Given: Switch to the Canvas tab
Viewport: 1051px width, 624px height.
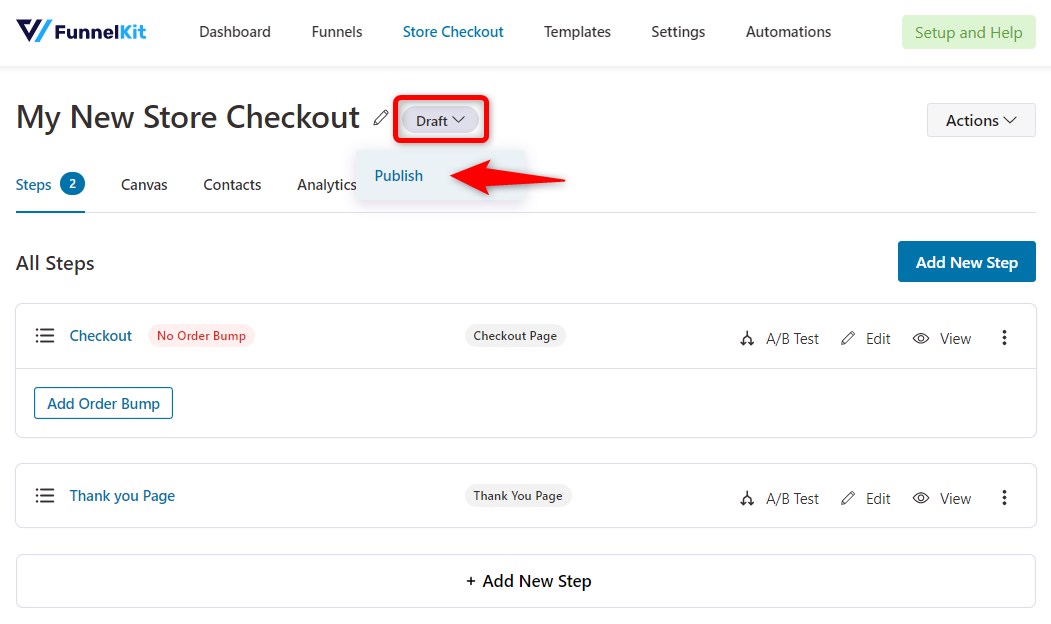Looking at the screenshot, I should (144, 184).
